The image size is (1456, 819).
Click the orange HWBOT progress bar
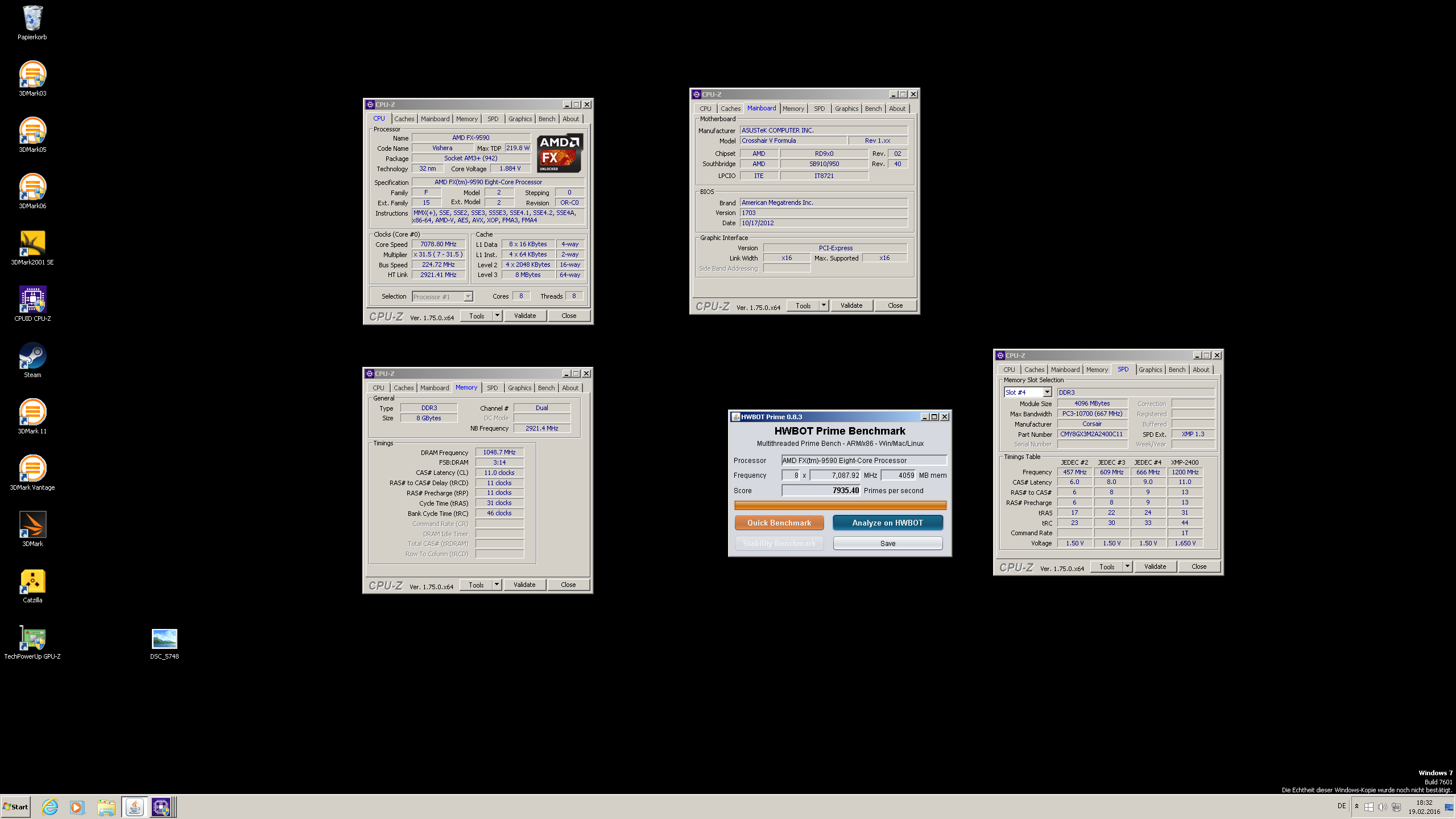coord(840,505)
